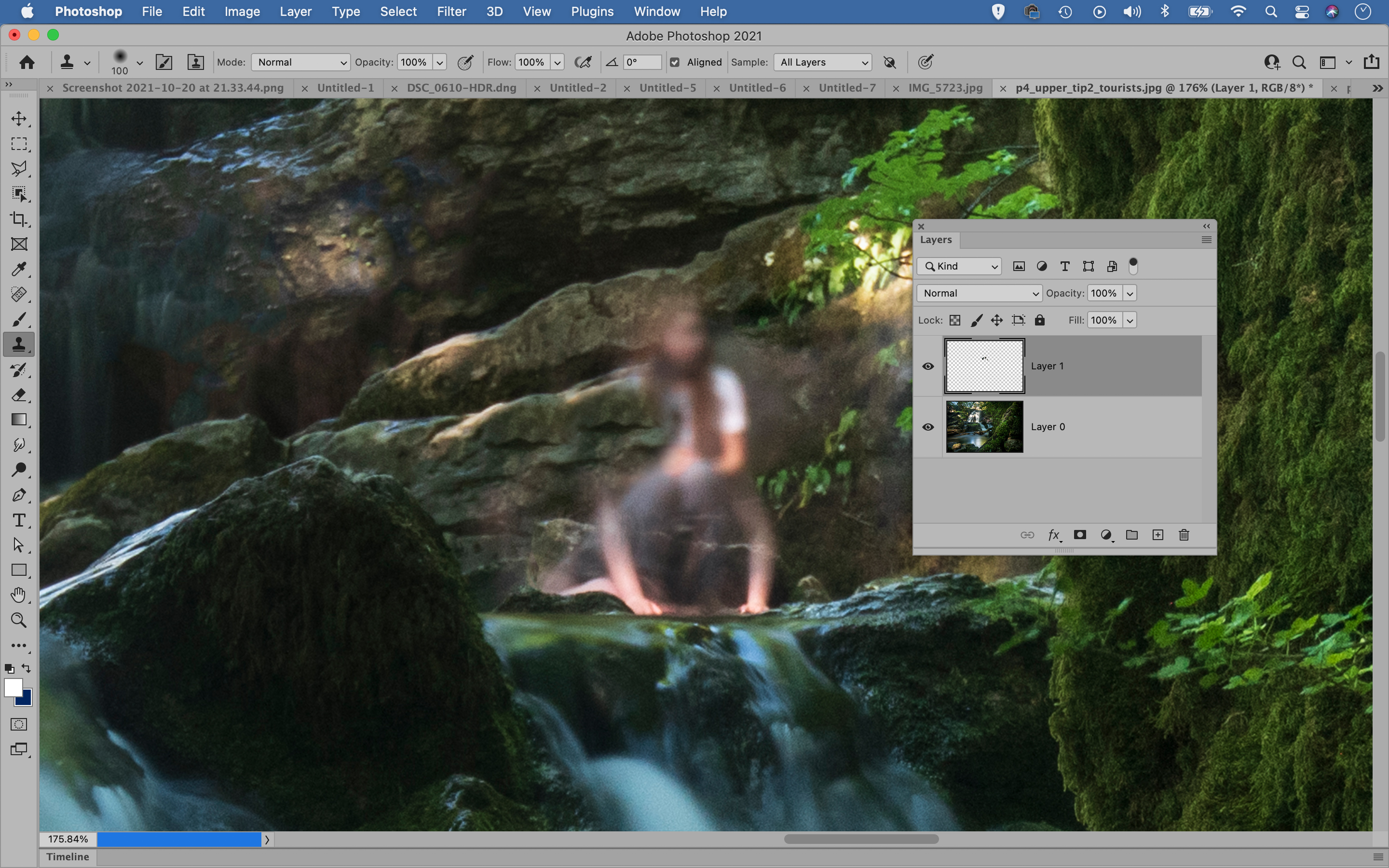Add a layer mask button
1389x868 pixels.
pos(1080,535)
